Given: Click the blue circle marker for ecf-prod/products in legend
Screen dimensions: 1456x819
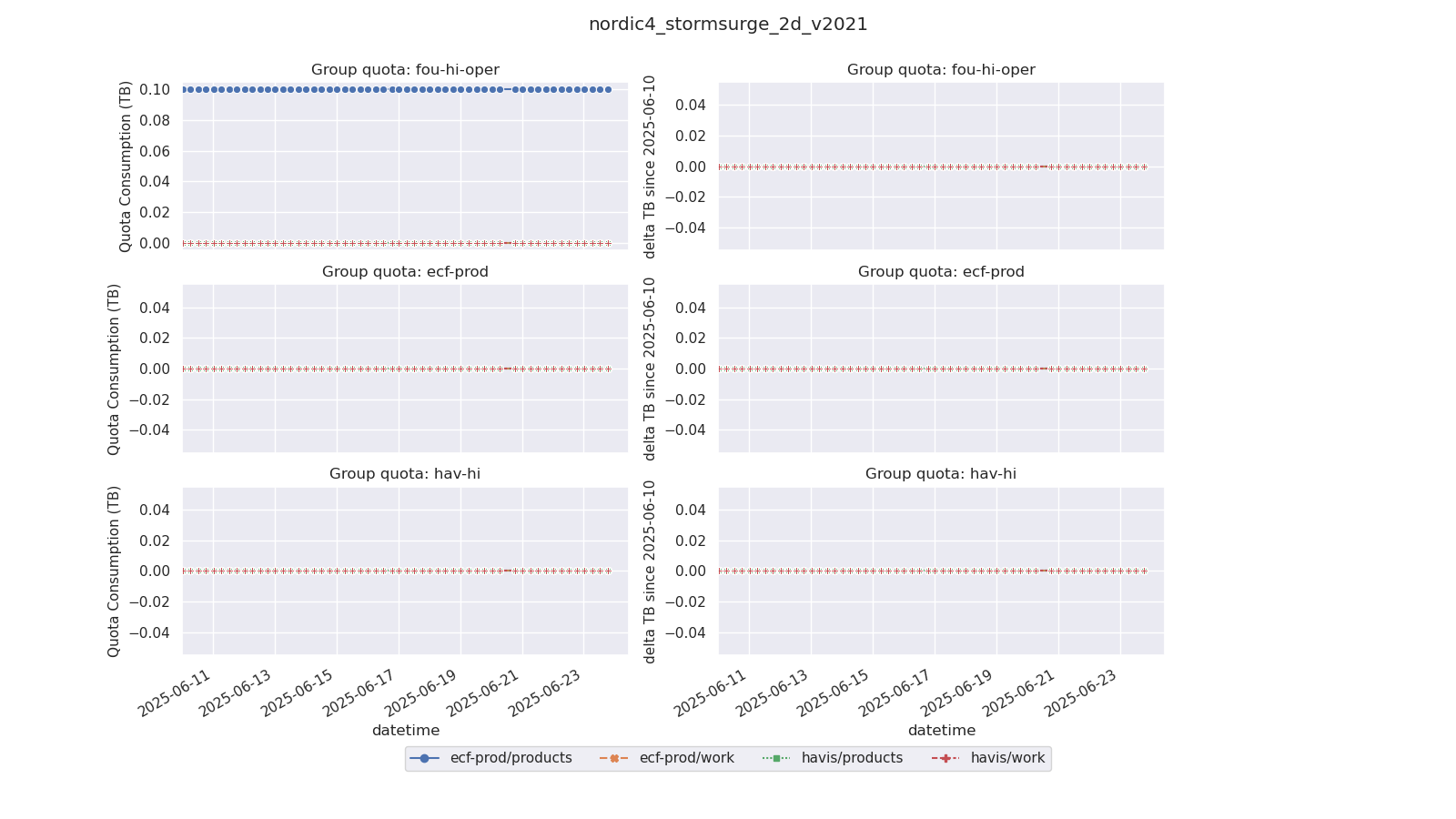Looking at the screenshot, I should [424, 758].
